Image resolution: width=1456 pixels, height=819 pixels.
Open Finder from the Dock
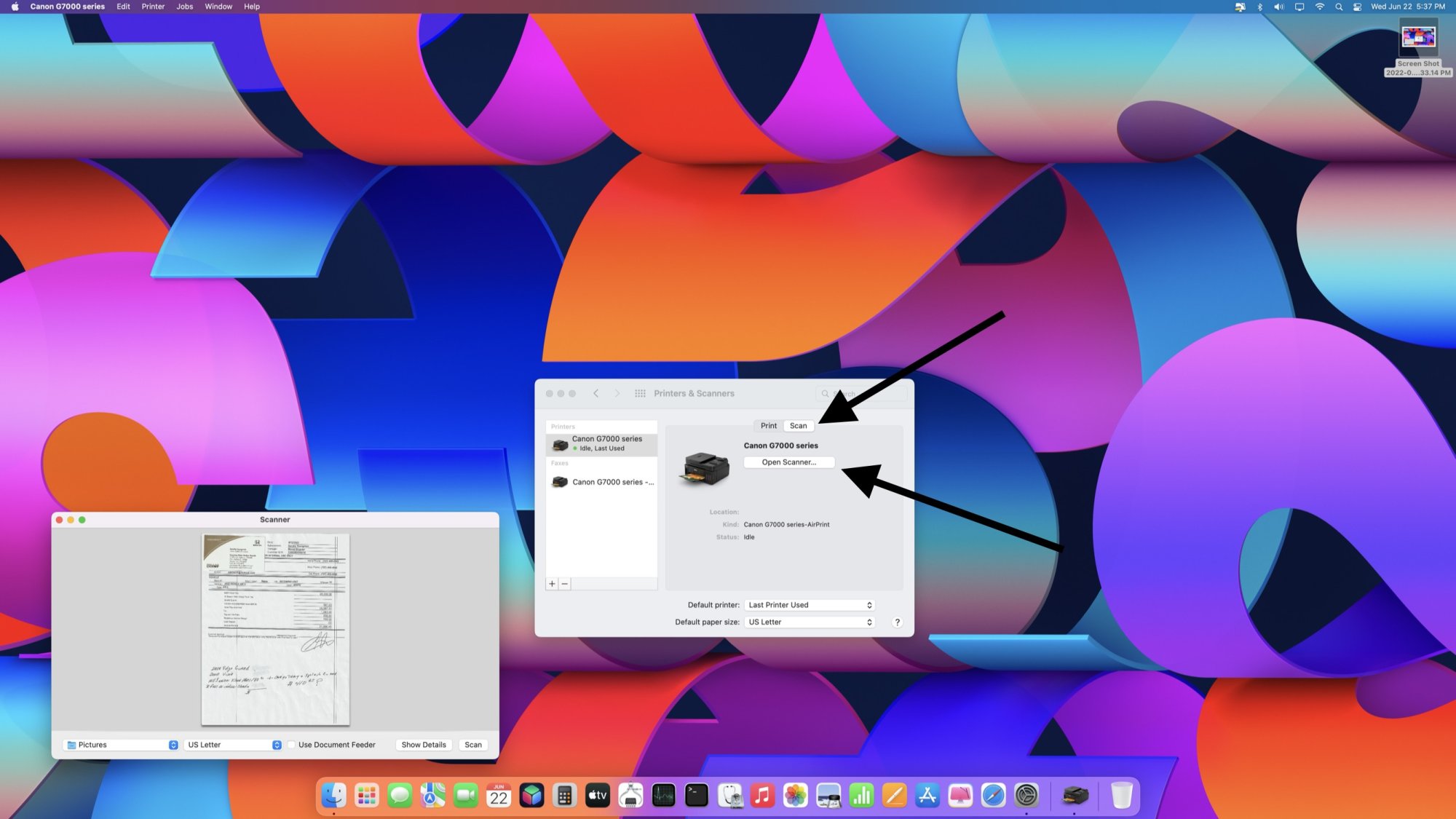coord(333,795)
